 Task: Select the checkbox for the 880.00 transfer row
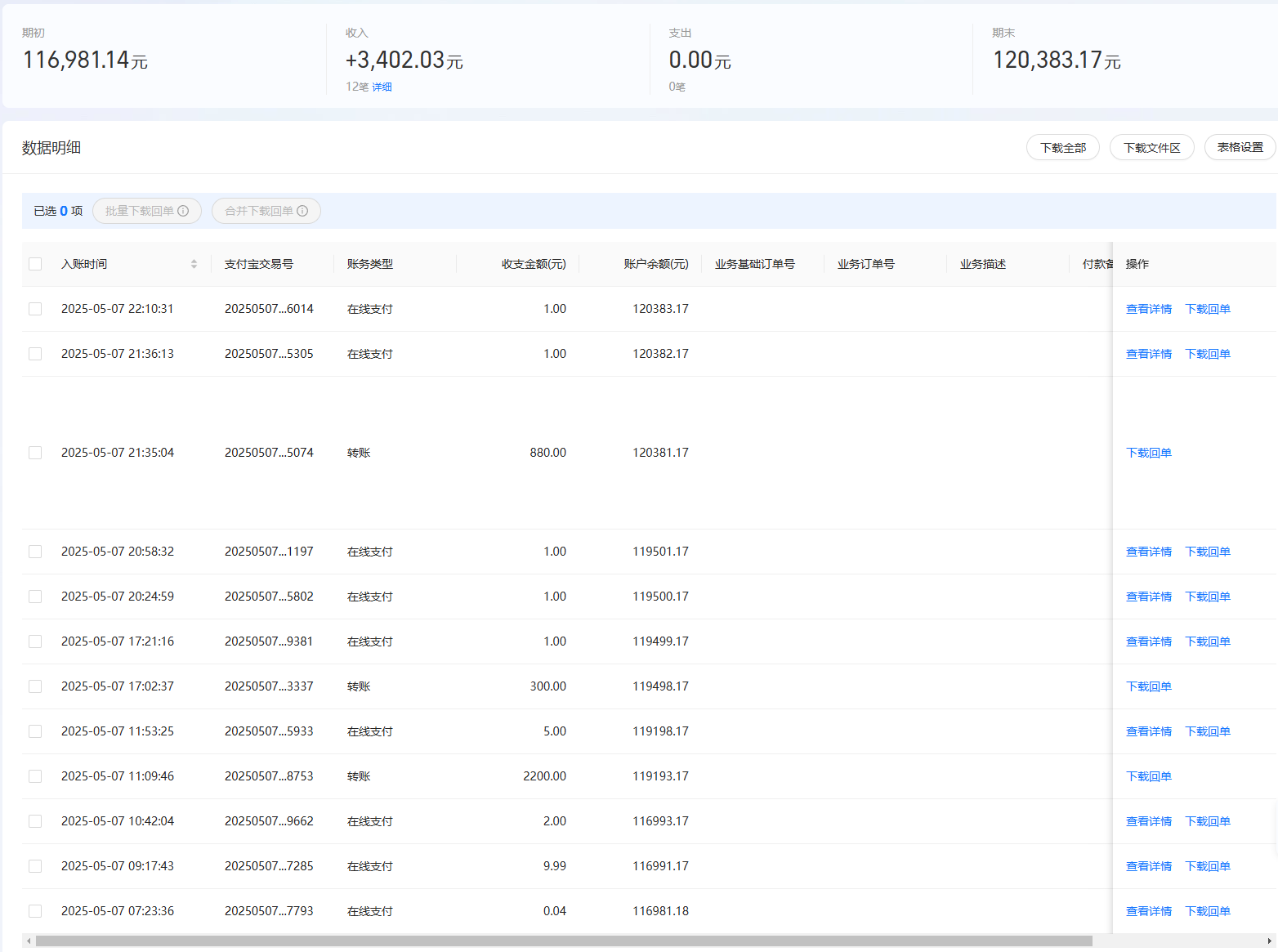pyautogui.click(x=35, y=453)
